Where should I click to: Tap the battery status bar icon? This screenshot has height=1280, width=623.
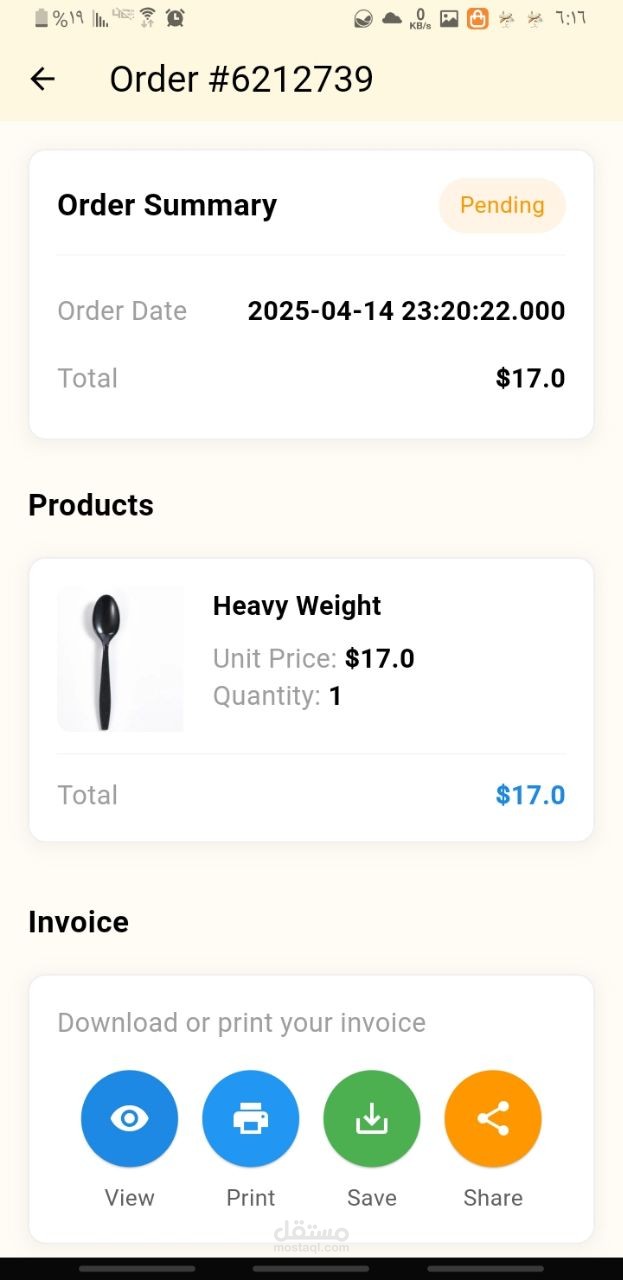[x=41, y=18]
